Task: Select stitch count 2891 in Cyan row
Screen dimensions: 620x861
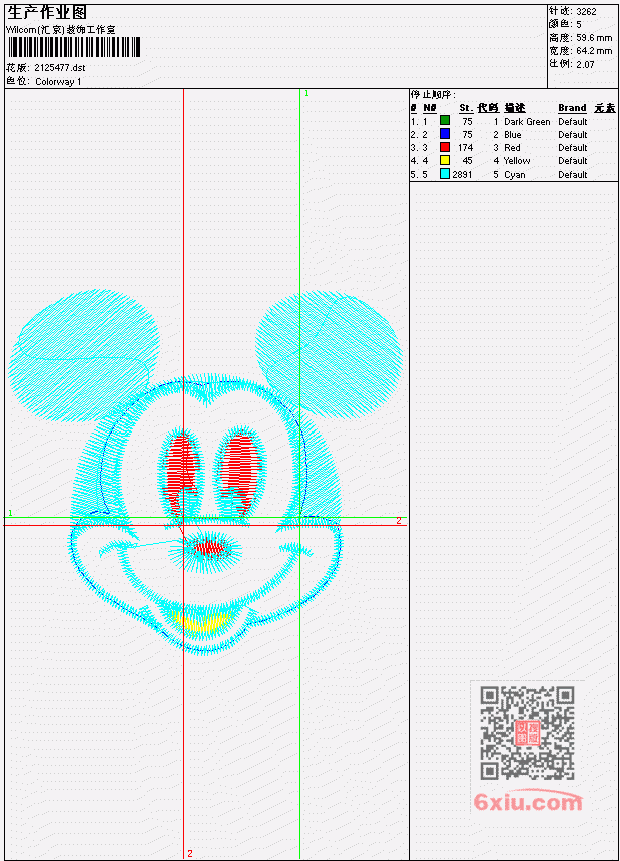Action: [x=462, y=175]
